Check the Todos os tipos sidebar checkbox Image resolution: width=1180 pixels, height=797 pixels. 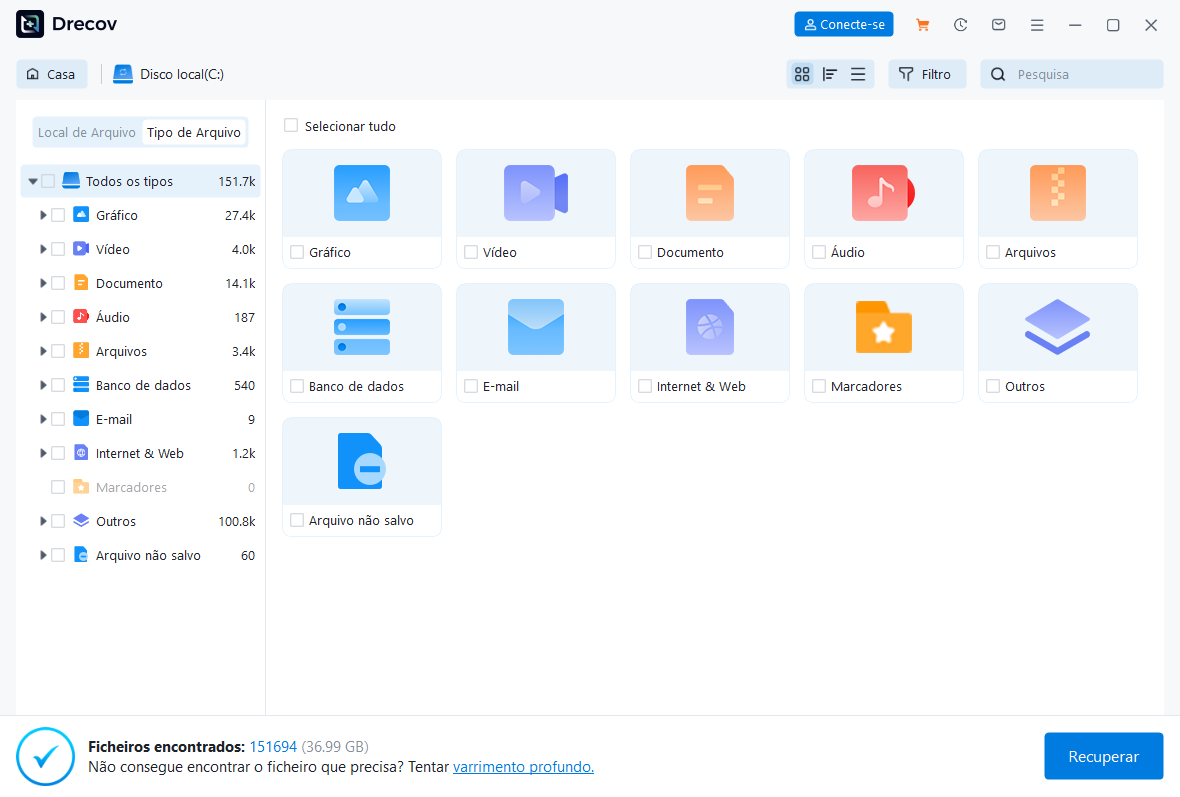click(48, 181)
